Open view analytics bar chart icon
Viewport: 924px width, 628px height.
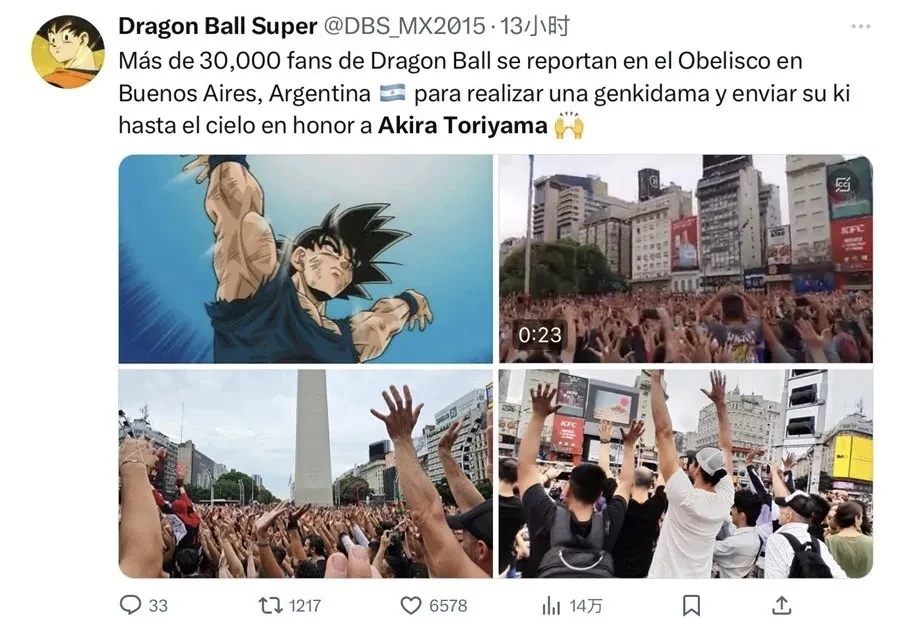coord(551,605)
